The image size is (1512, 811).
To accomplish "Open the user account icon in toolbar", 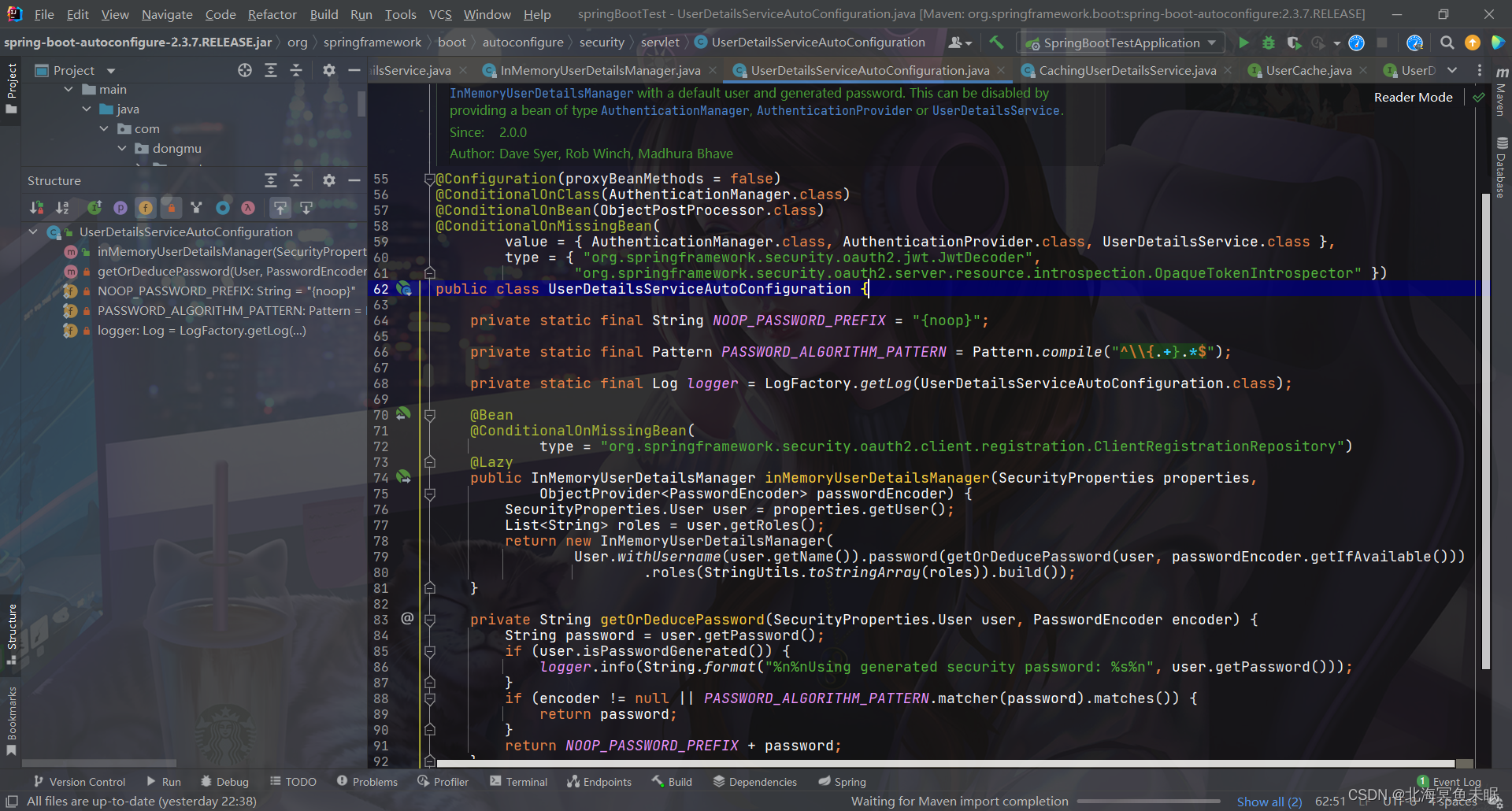I will click(x=960, y=43).
